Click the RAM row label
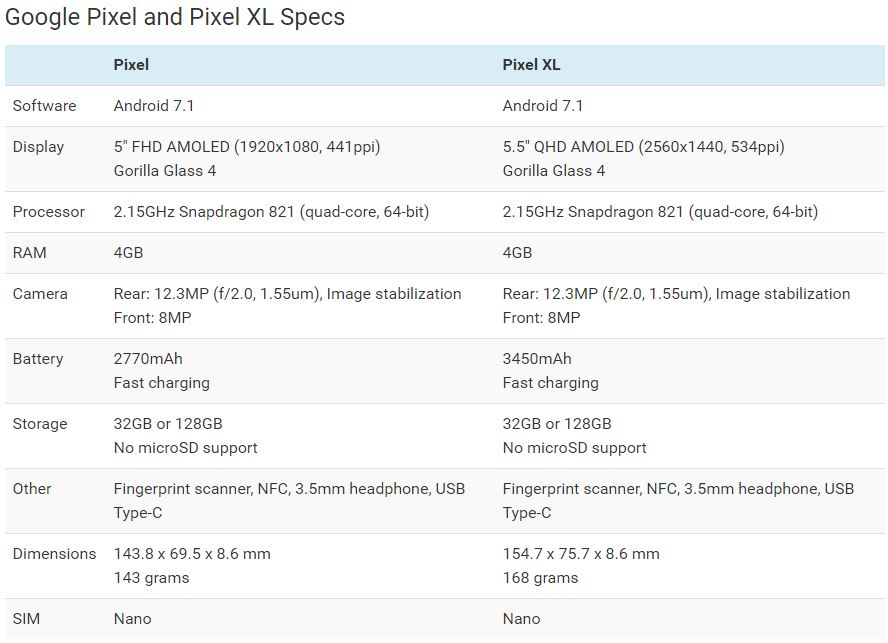The height and width of the screenshot is (643, 888). [29, 253]
